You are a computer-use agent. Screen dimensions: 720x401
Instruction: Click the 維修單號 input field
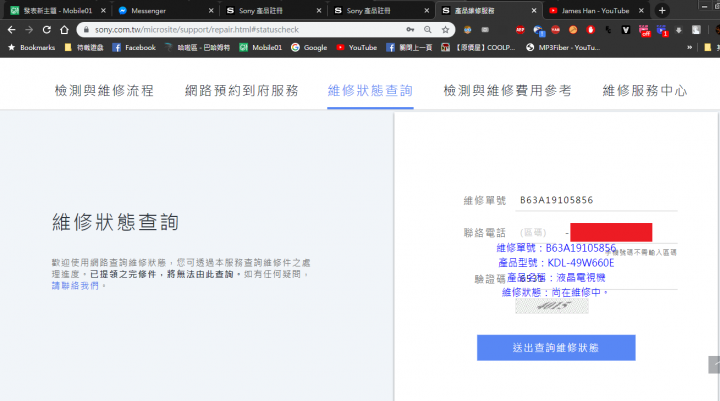pyautogui.click(x=596, y=200)
